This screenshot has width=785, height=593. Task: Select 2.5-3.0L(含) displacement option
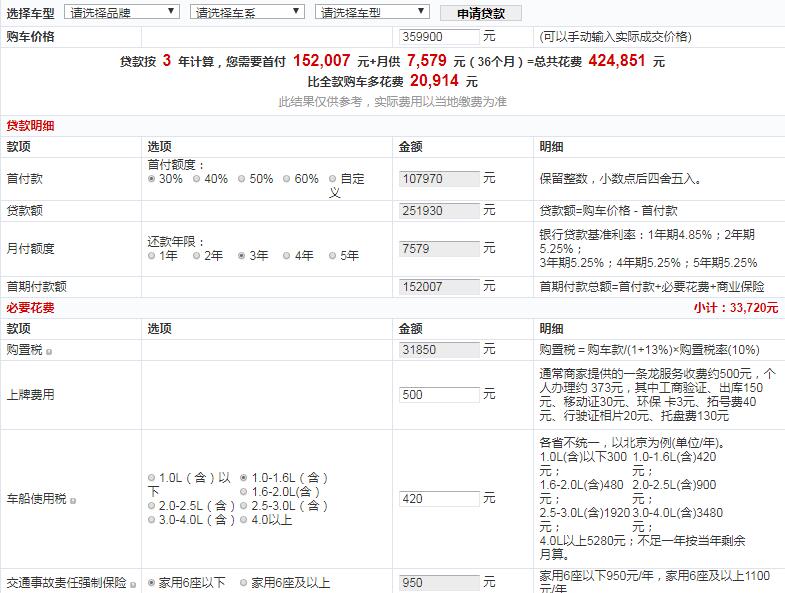click(244, 506)
